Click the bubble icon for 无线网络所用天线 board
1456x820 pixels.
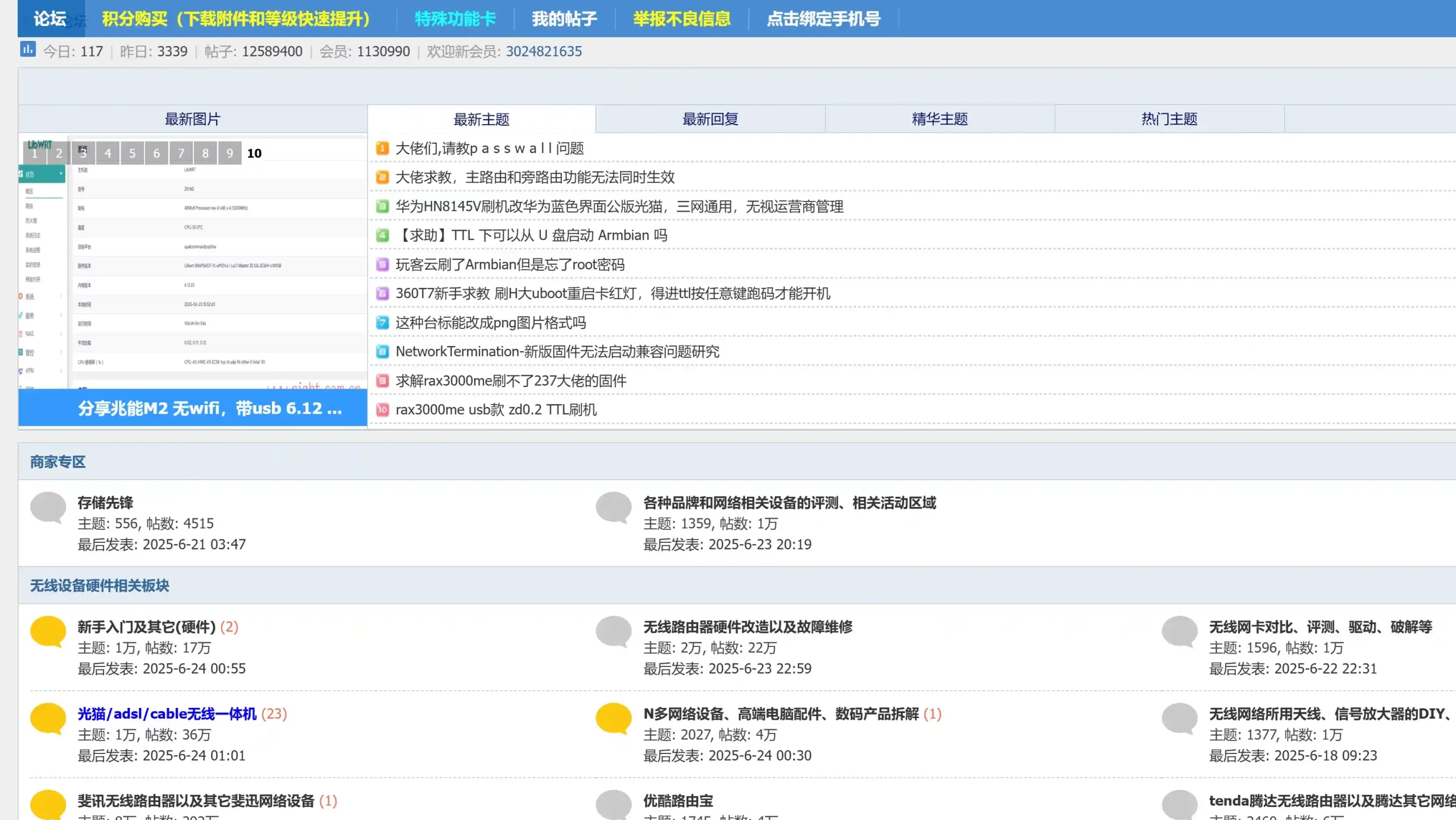pyautogui.click(x=1180, y=718)
